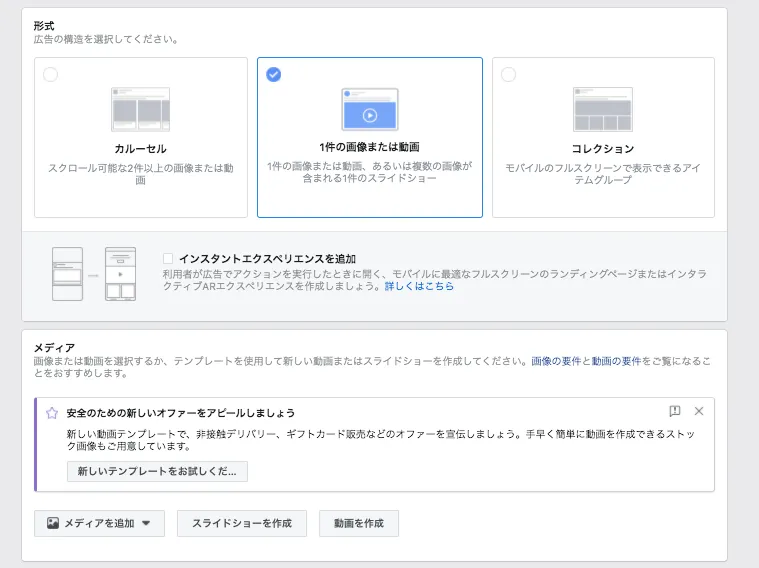This screenshot has height=568, width=759.
Task: Click the 形式 section heading
Action: (44, 26)
